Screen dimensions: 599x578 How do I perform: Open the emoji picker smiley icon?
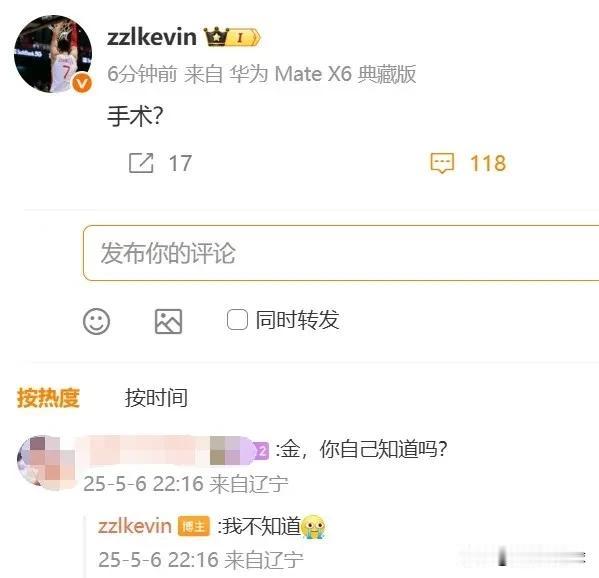[96, 321]
